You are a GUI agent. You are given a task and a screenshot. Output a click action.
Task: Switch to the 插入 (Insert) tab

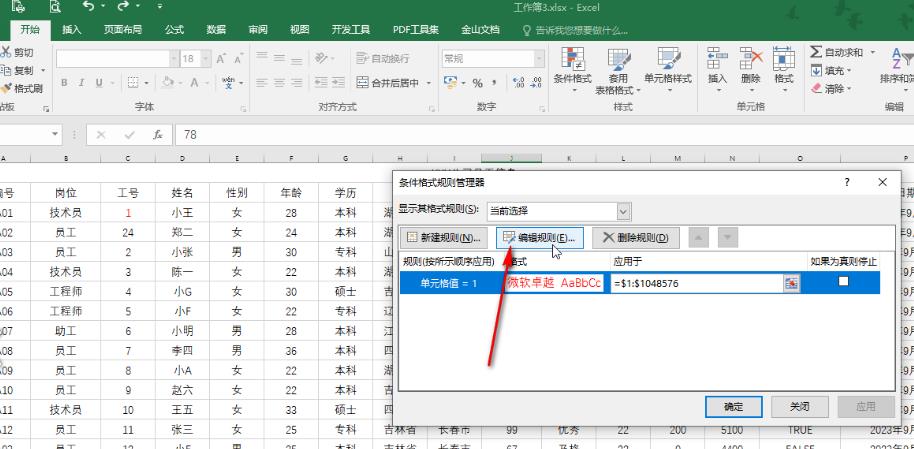(x=72, y=30)
